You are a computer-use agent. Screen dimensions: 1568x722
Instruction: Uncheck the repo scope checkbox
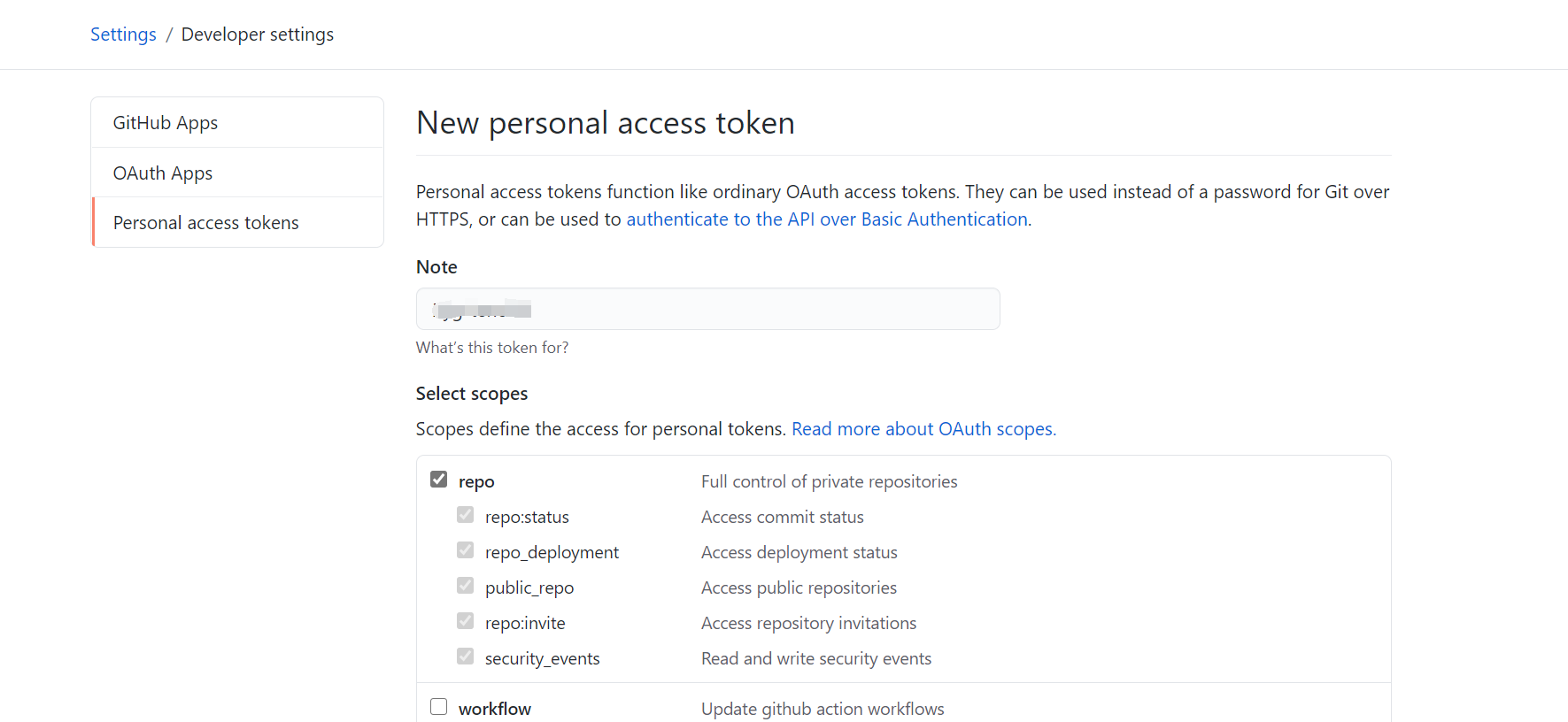[x=439, y=480]
